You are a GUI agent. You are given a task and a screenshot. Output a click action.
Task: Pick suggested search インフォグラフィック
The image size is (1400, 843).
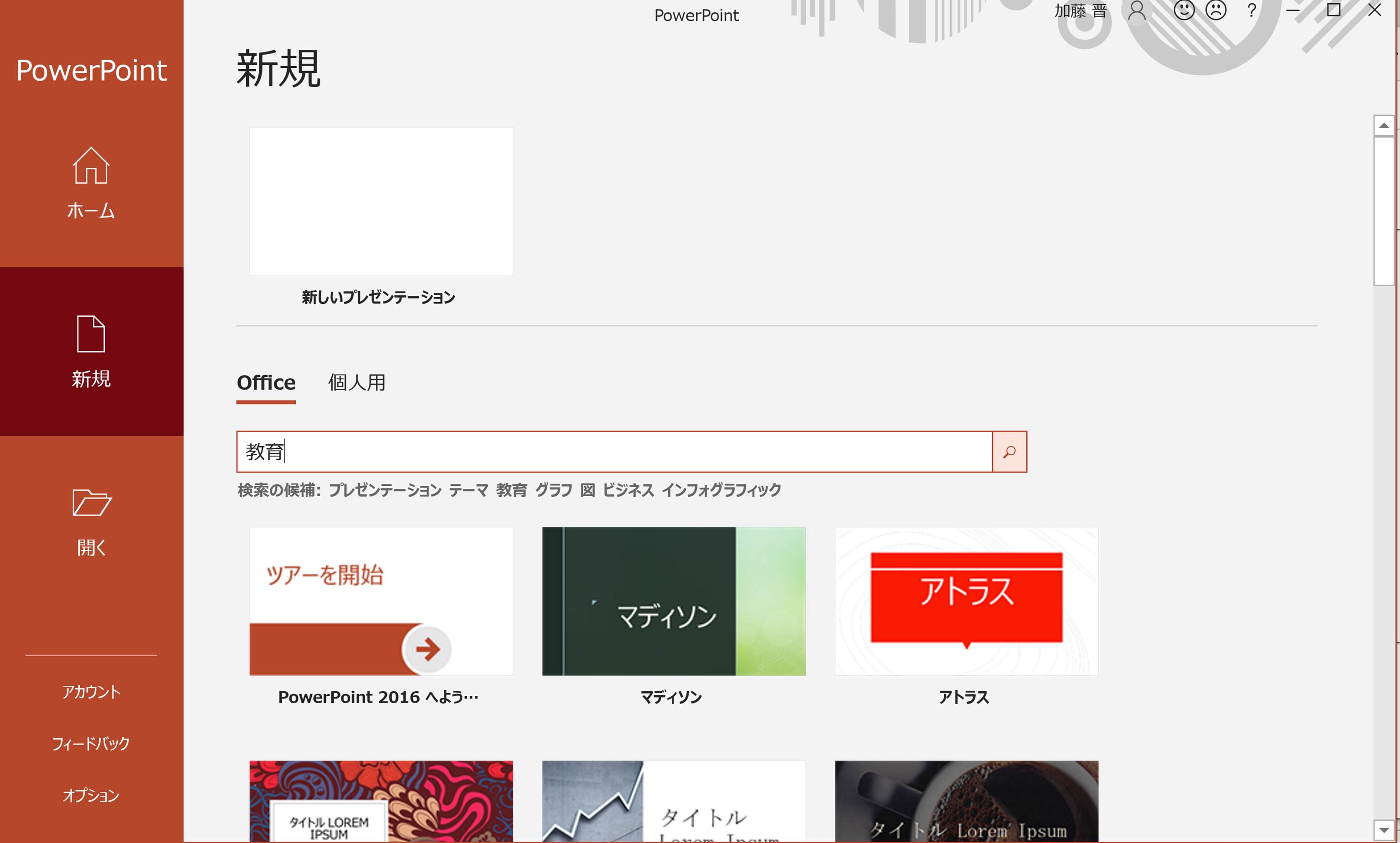point(721,490)
